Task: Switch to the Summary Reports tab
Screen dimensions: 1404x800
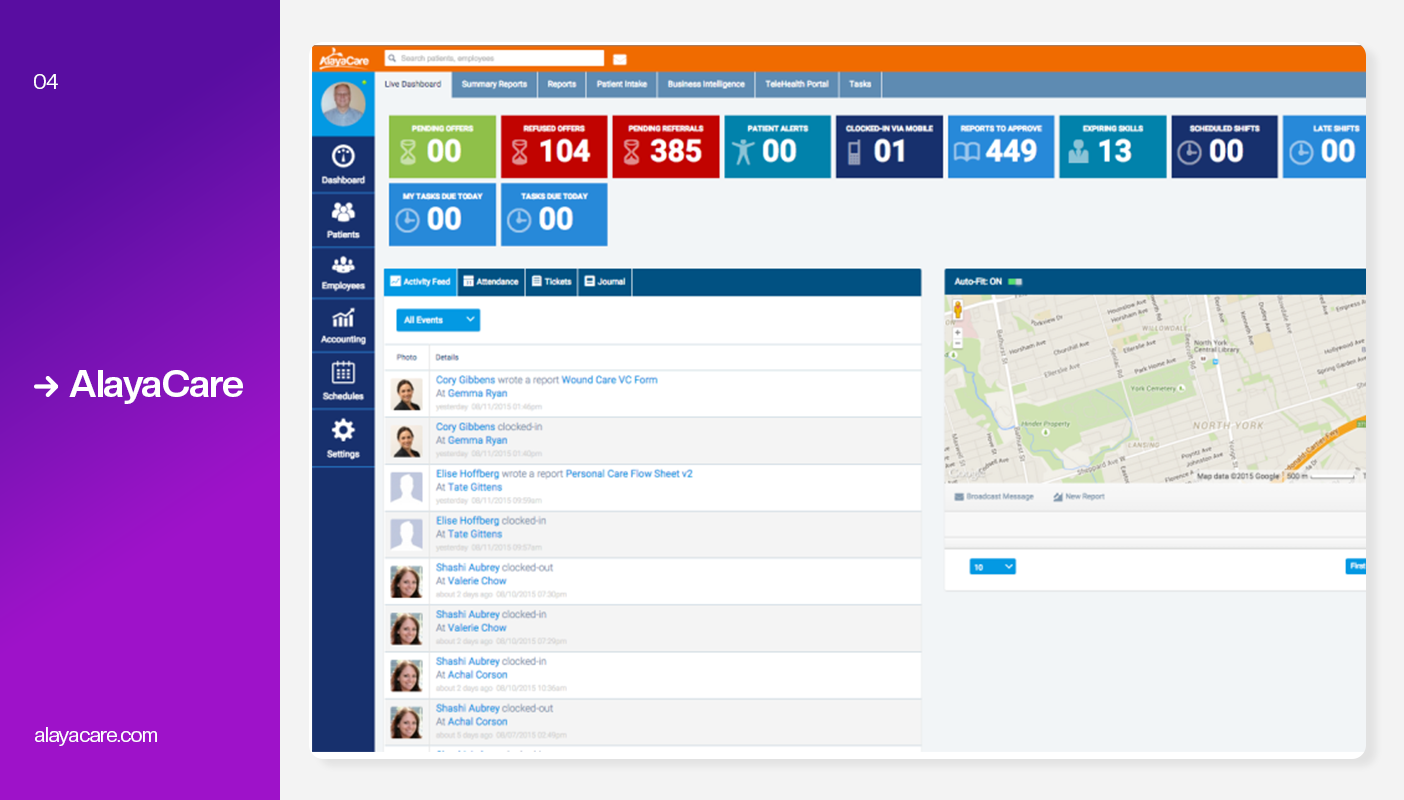Action: 494,84
